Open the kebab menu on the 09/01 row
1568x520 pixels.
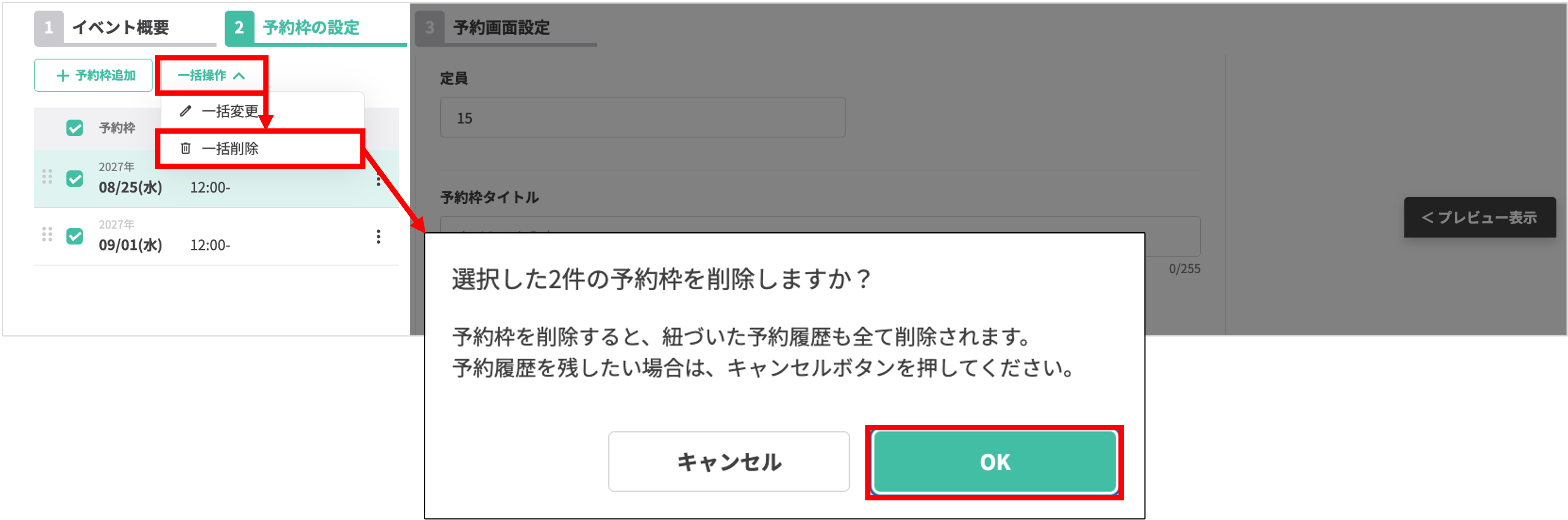(x=379, y=237)
